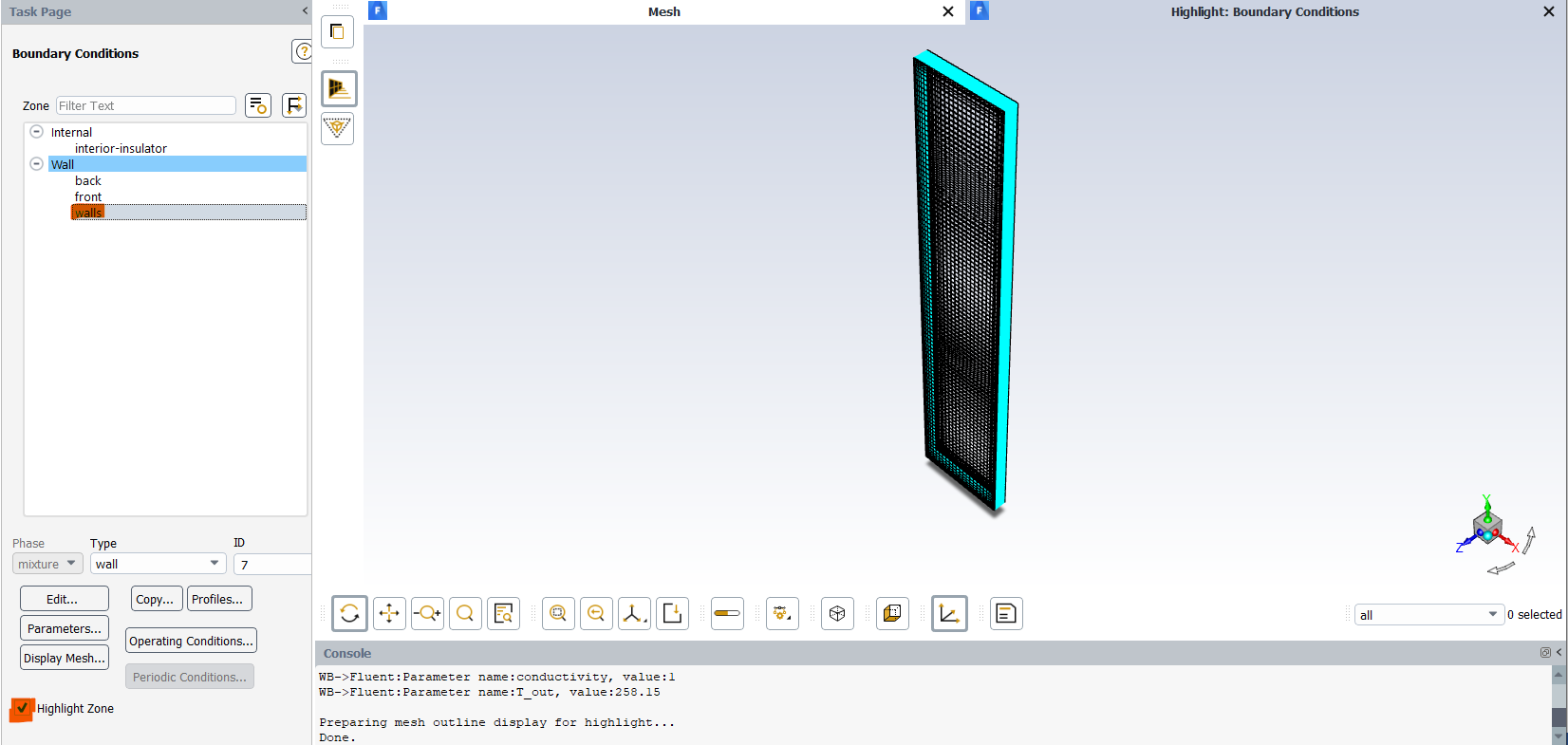The image size is (1568, 745).
Task: Select the pan view tool
Action: click(x=389, y=613)
